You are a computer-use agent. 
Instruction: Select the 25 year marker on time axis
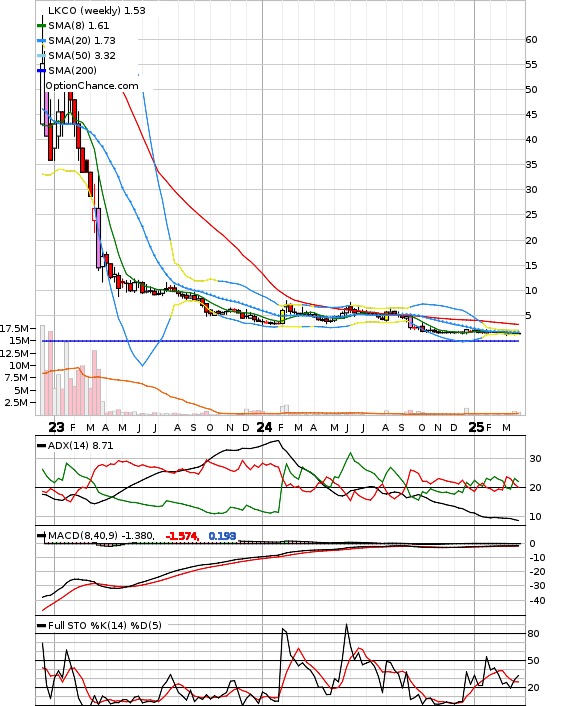(x=476, y=427)
